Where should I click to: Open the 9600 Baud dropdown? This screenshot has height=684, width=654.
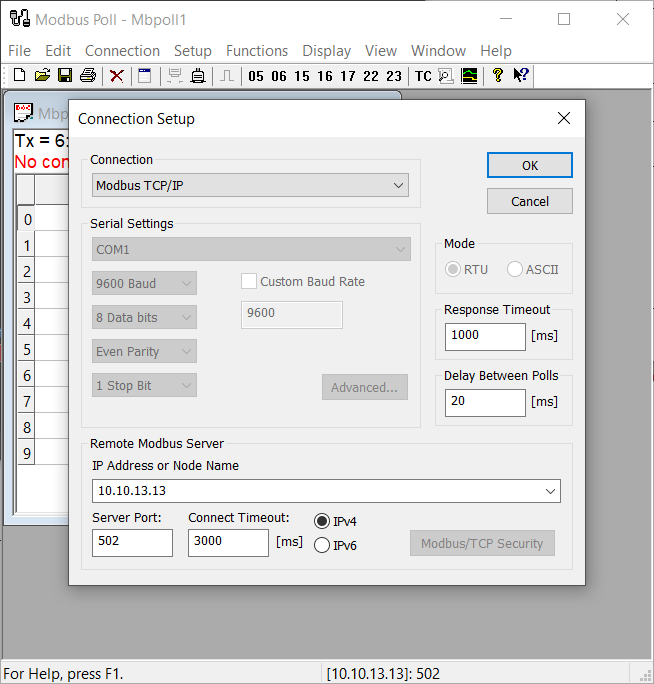[144, 283]
